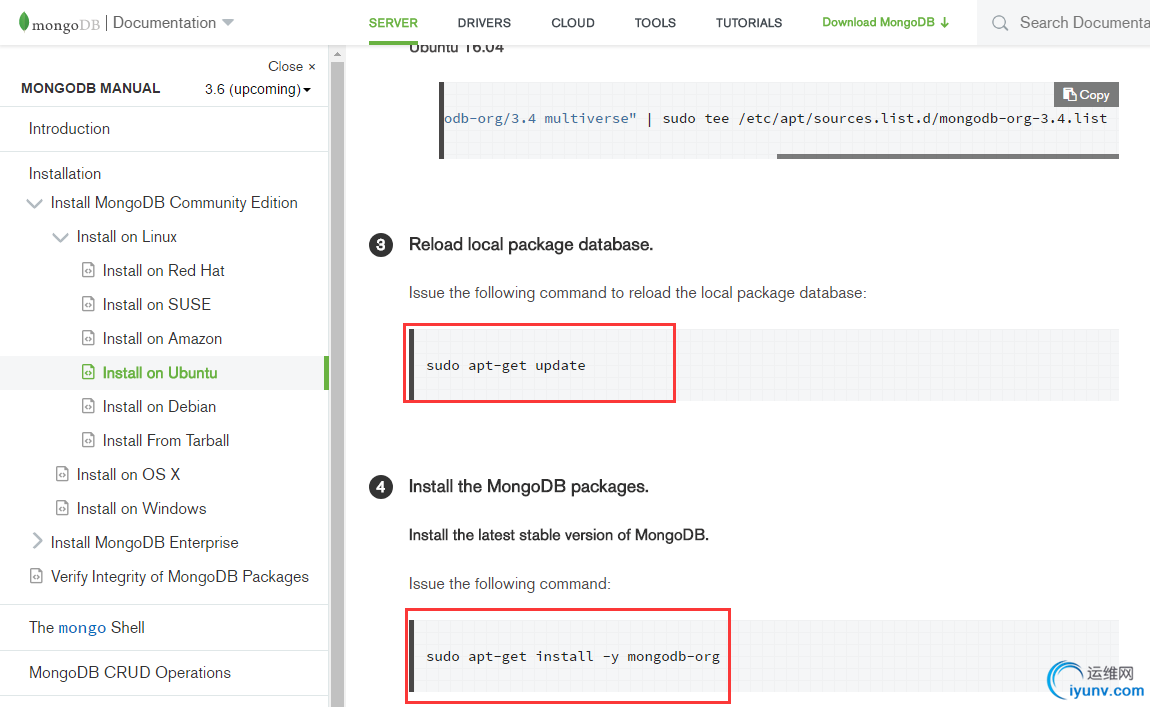This screenshot has height=707, width=1150.
Task: Collapse the Install MongoDB Community Edition section
Action: click(x=34, y=203)
